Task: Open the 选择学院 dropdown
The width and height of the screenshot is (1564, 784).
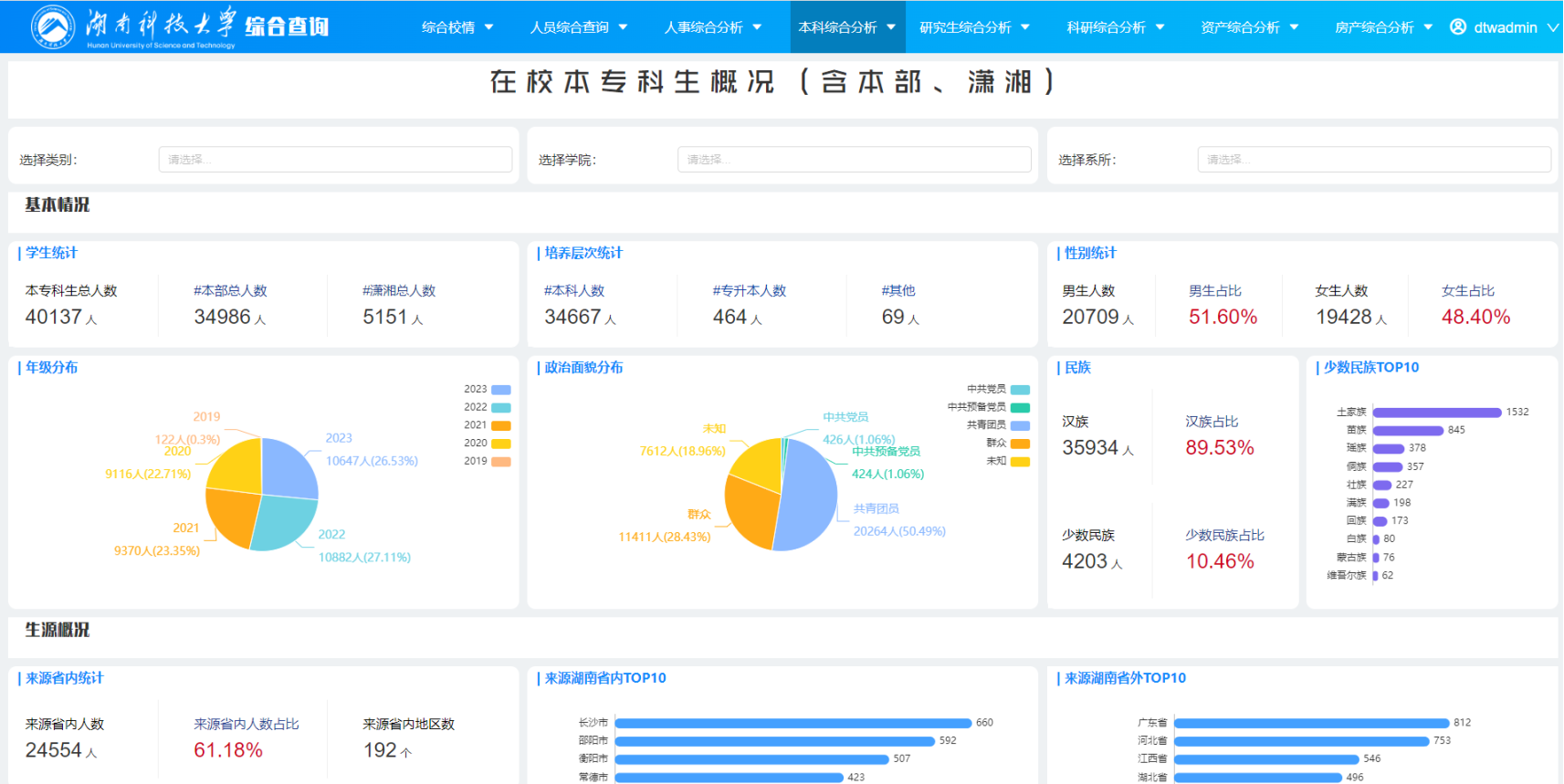Action: click(854, 160)
